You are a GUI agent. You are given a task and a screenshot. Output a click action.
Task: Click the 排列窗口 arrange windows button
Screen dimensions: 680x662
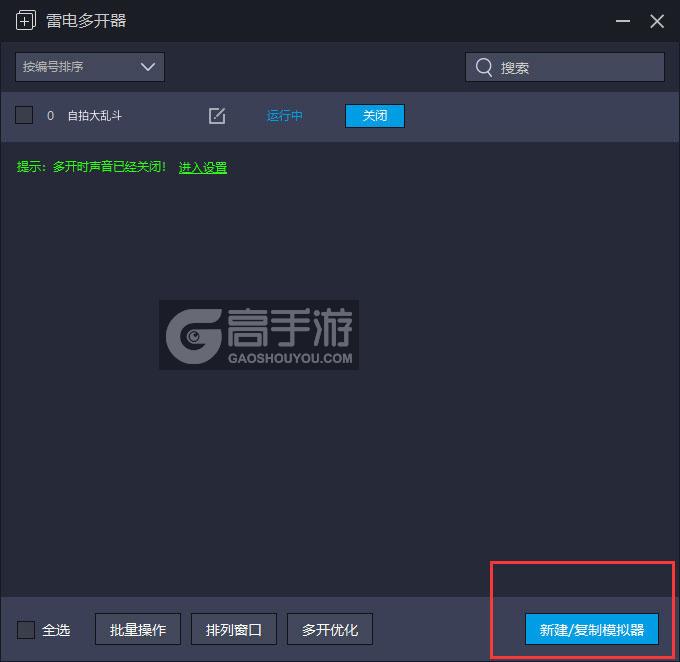pyautogui.click(x=234, y=629)
